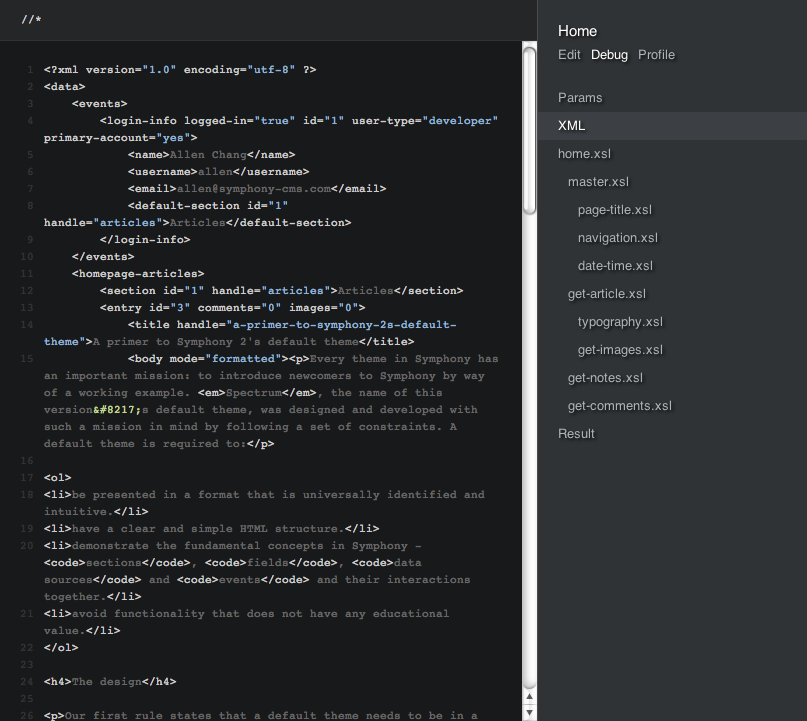The image size is (807, 721).
Task: Select get-images.xsl in the tree
Action: point(620,350)
